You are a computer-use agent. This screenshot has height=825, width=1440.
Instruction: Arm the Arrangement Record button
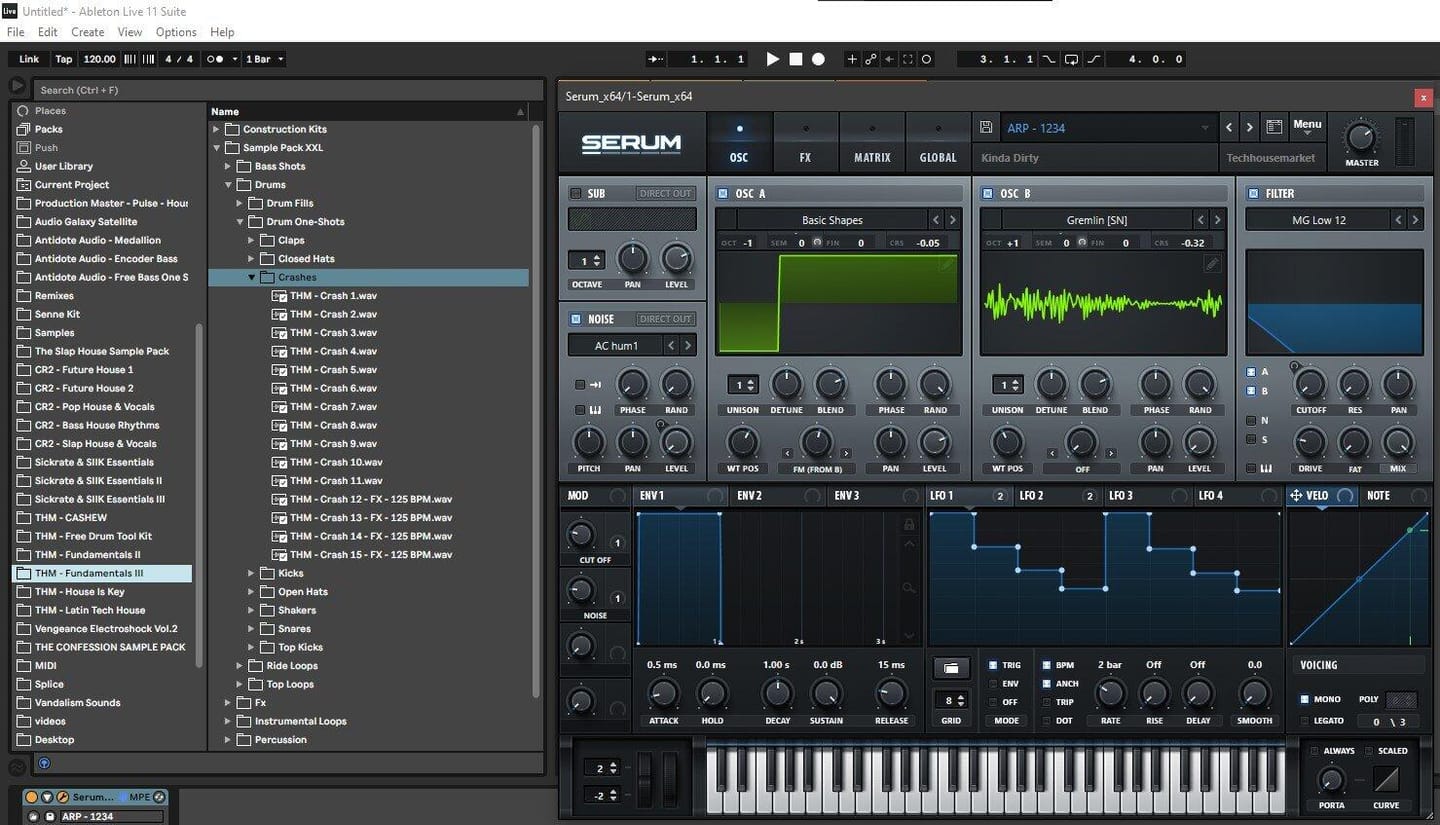point(818,59)
